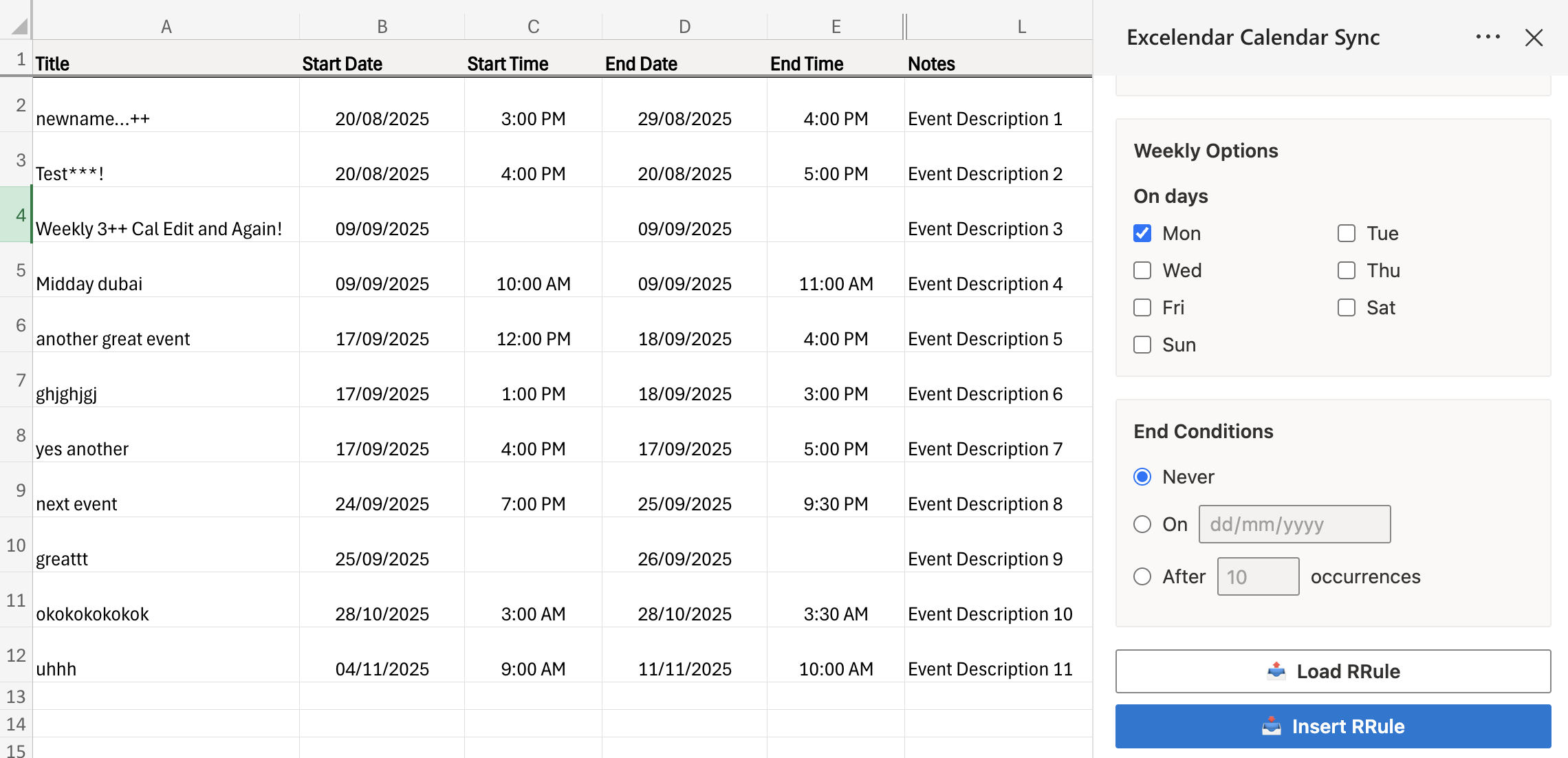
Task: Enable the Thu weekly option
Action: click(1346, 270)
